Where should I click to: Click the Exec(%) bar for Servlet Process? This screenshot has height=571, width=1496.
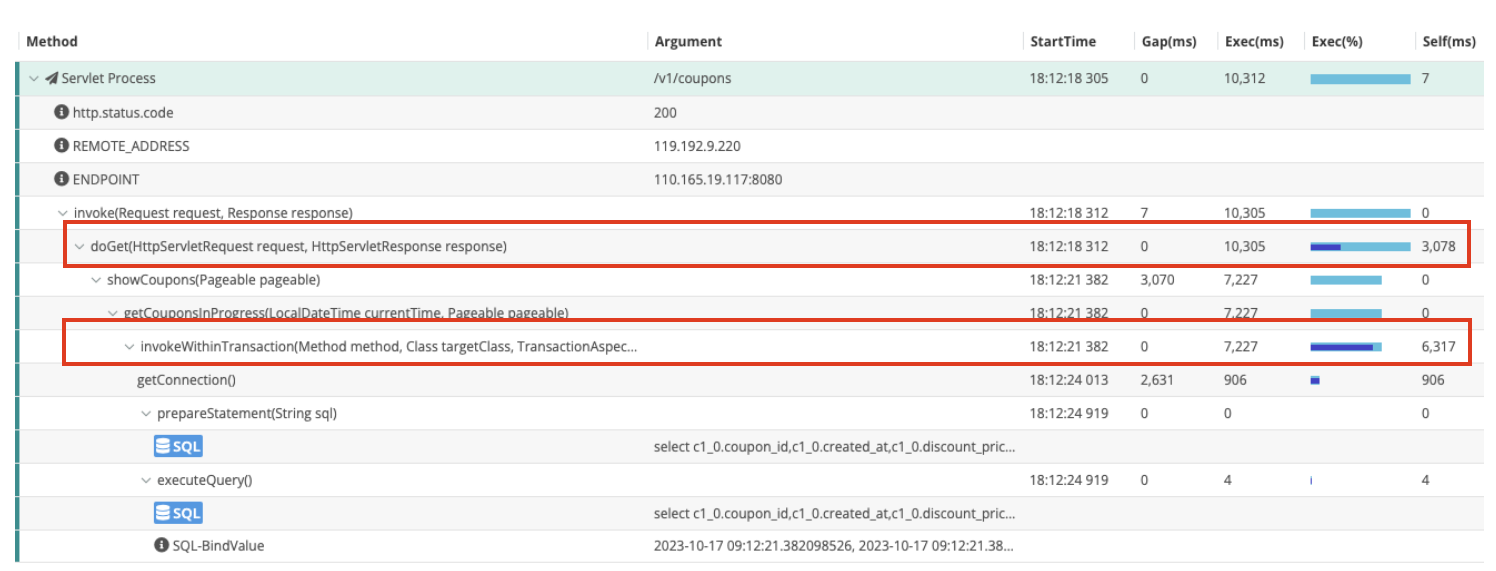1360,79
